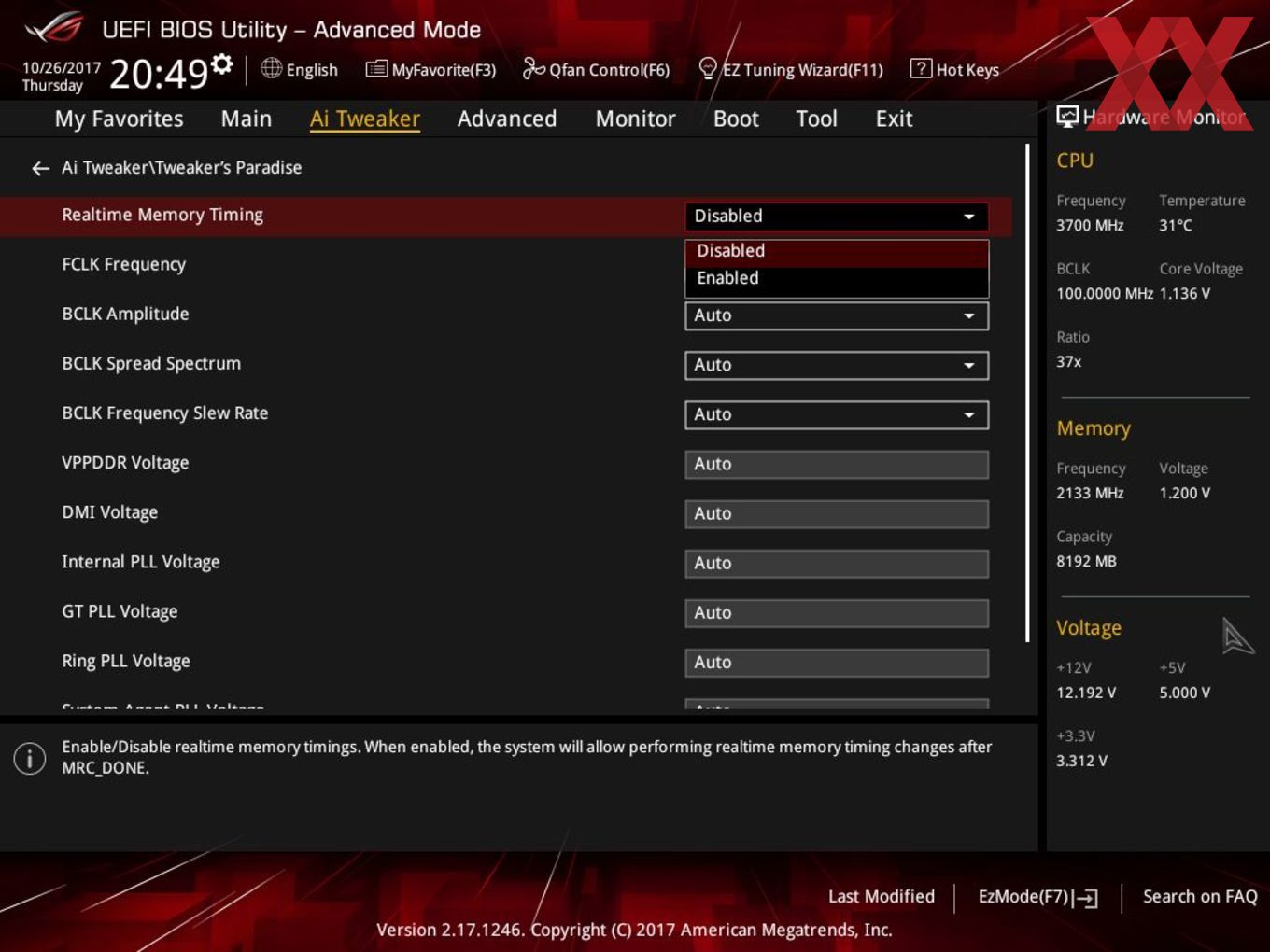Click the CPU temperature value 31°C
This screenshot has width=1270, height=952.
[1176, 225]
